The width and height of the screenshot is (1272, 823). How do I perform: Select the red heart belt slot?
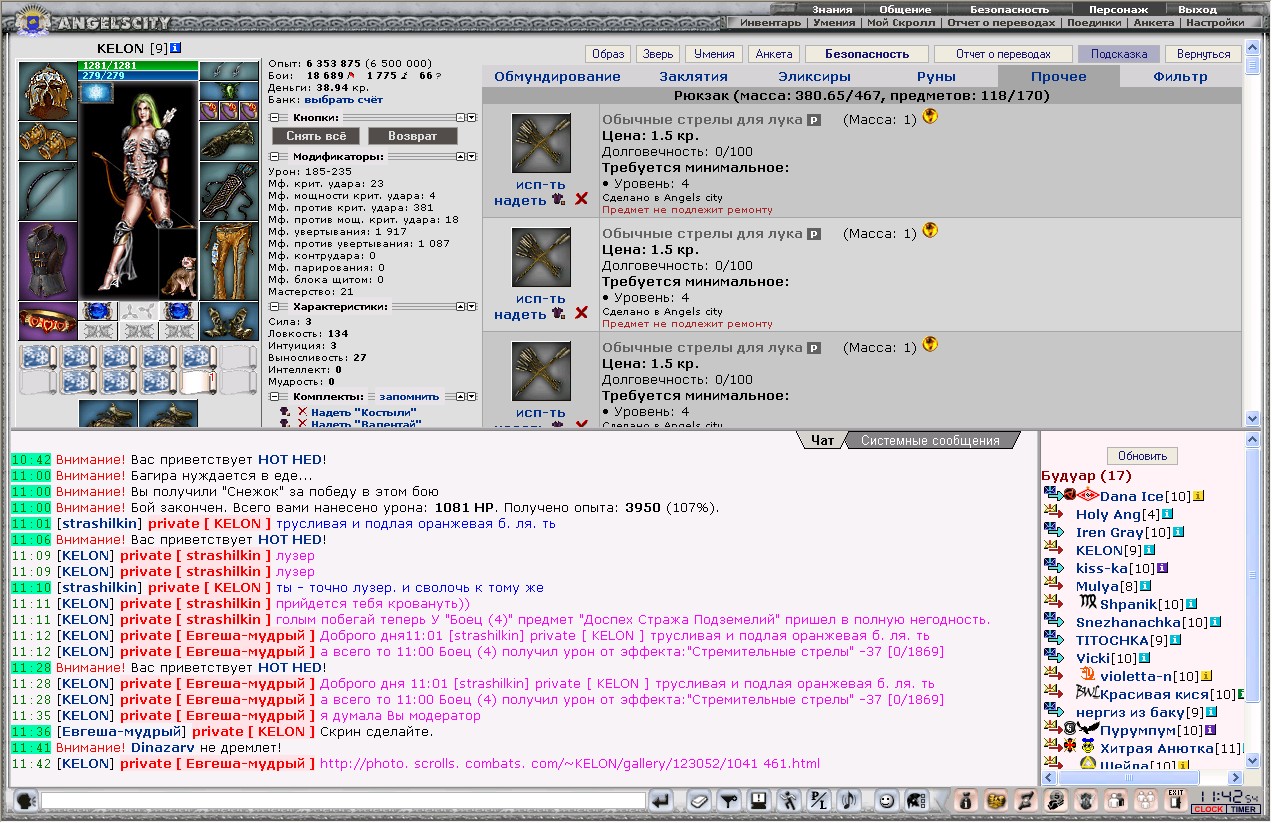pyautogui.click(x=48, y=321)
